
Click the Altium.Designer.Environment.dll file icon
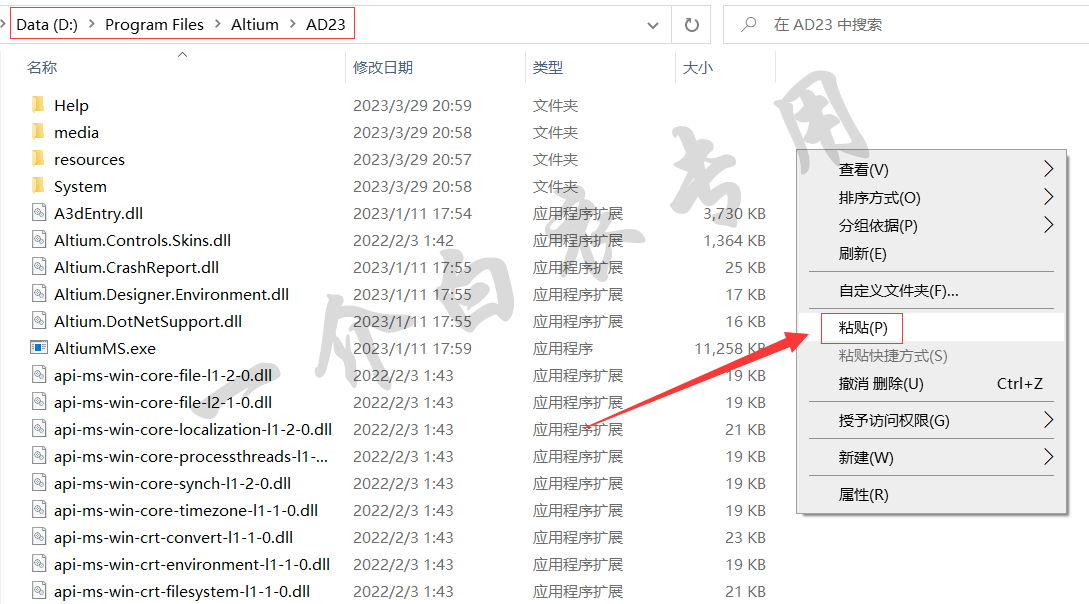point(39,294)
